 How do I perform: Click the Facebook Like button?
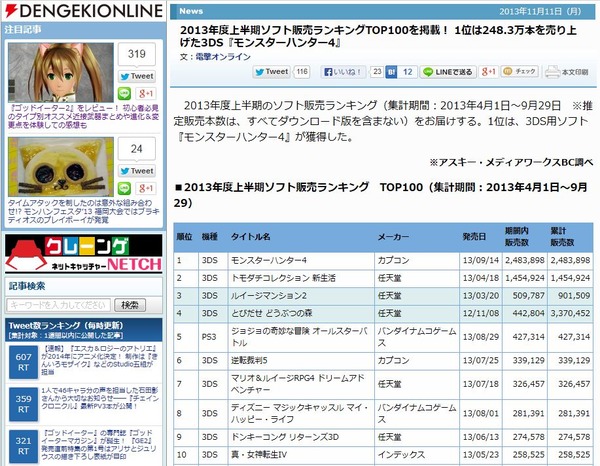pos(343,72)
